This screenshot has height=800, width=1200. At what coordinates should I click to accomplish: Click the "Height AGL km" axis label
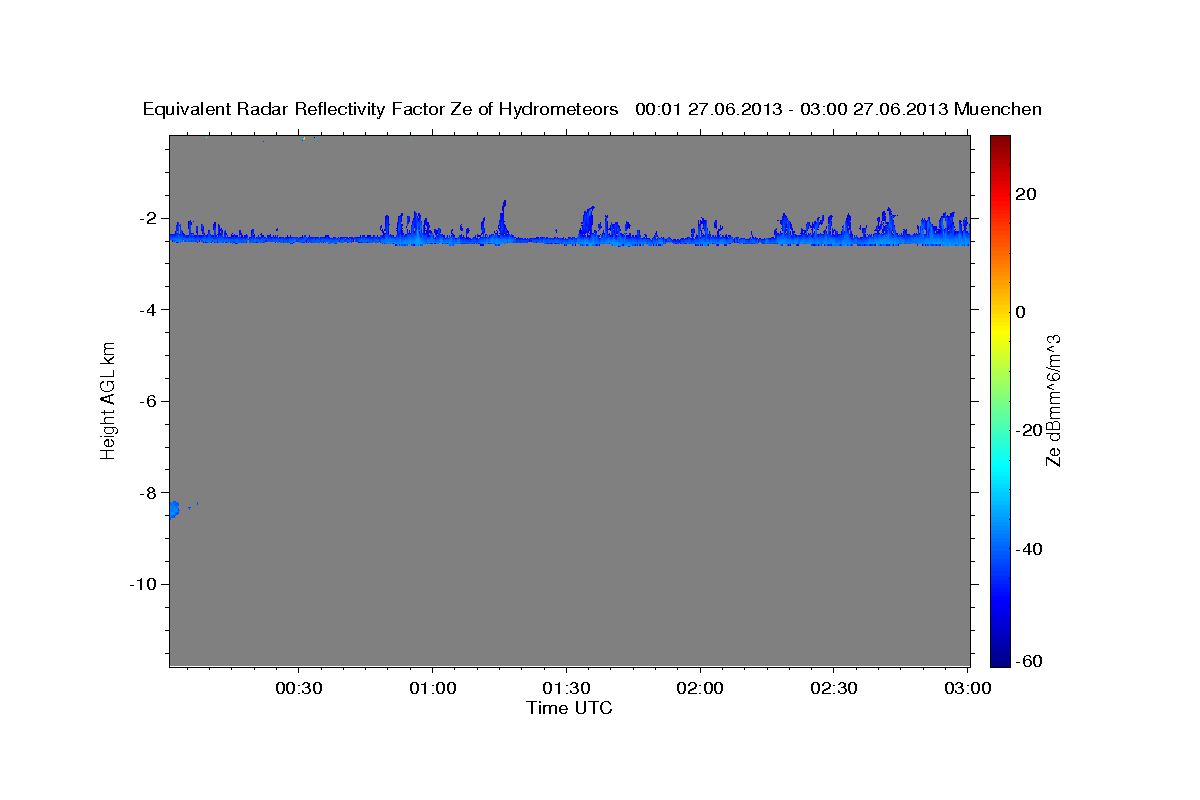point(108,400)
